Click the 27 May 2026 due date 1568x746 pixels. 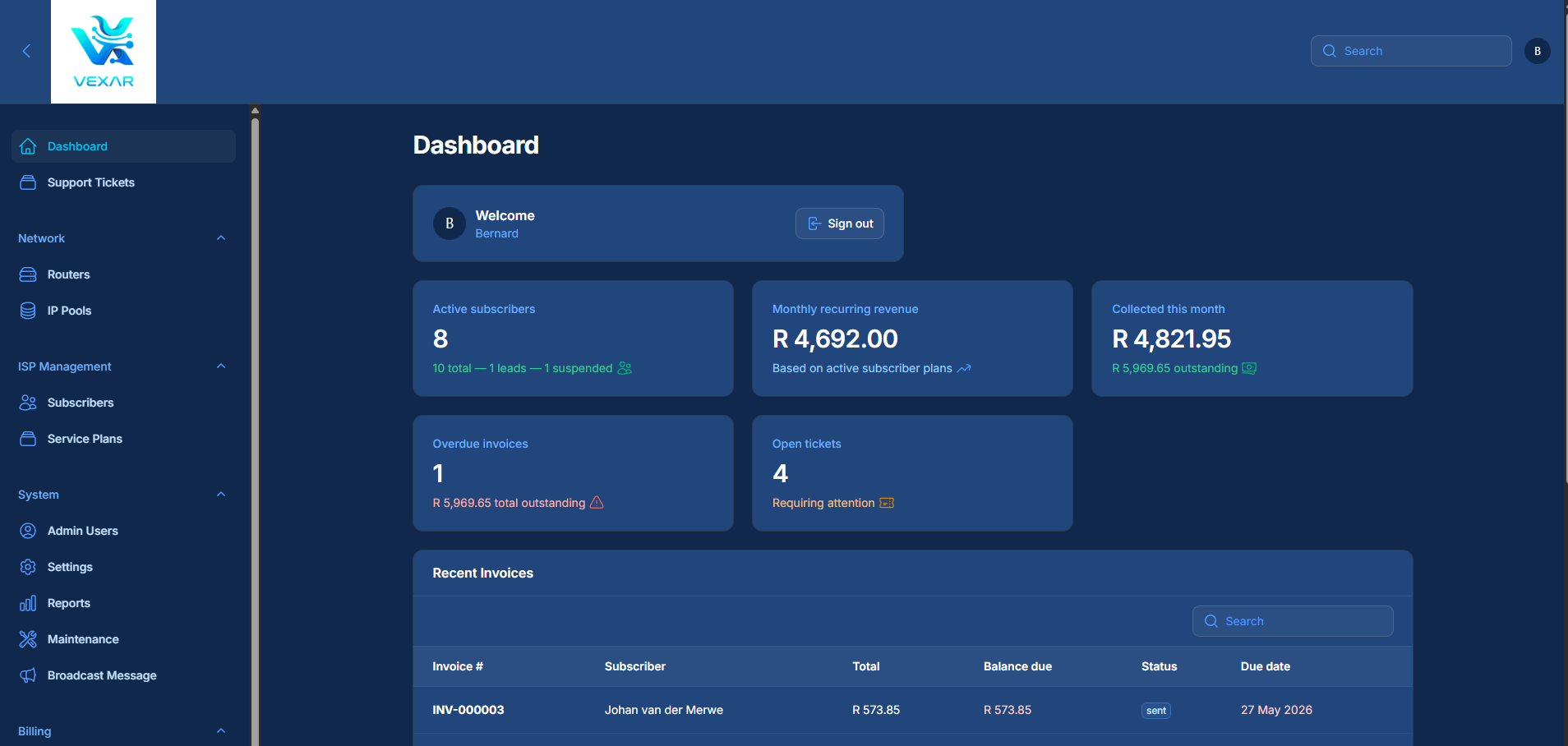tap(1276, 710)
